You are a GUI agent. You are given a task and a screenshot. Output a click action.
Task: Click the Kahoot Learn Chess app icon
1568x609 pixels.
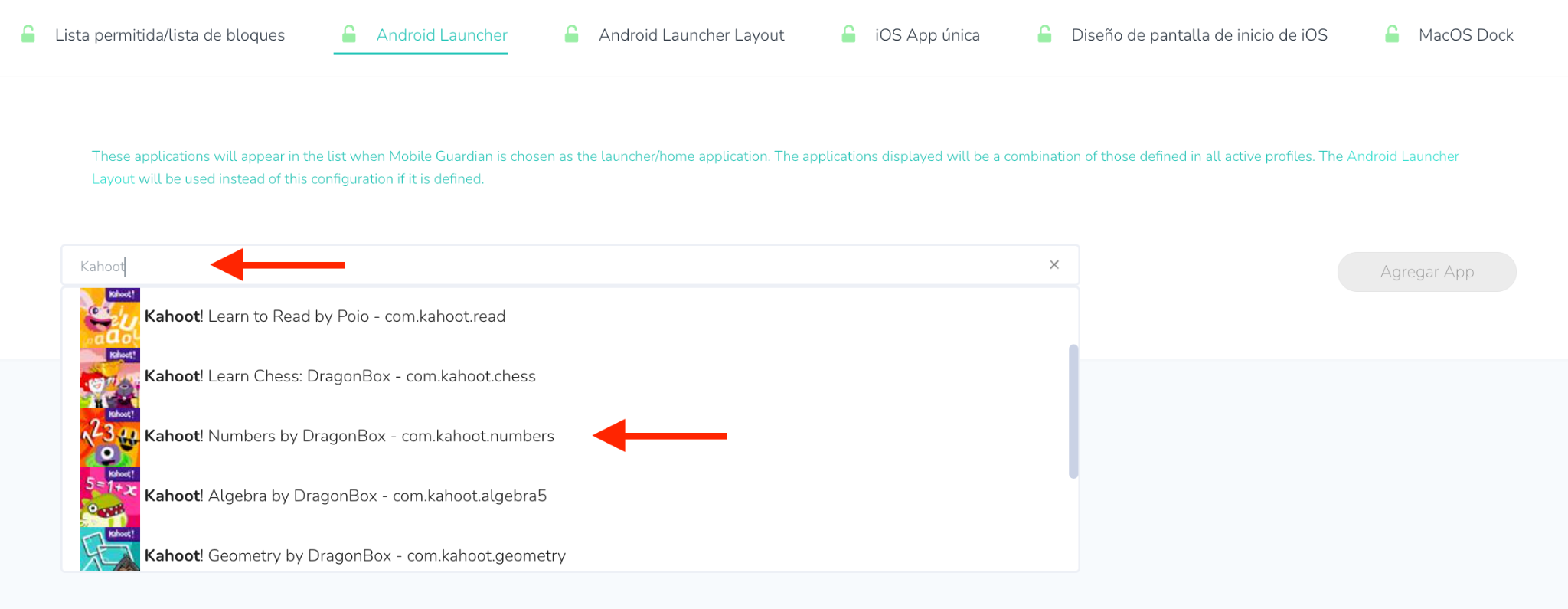[x=110, y=377]
